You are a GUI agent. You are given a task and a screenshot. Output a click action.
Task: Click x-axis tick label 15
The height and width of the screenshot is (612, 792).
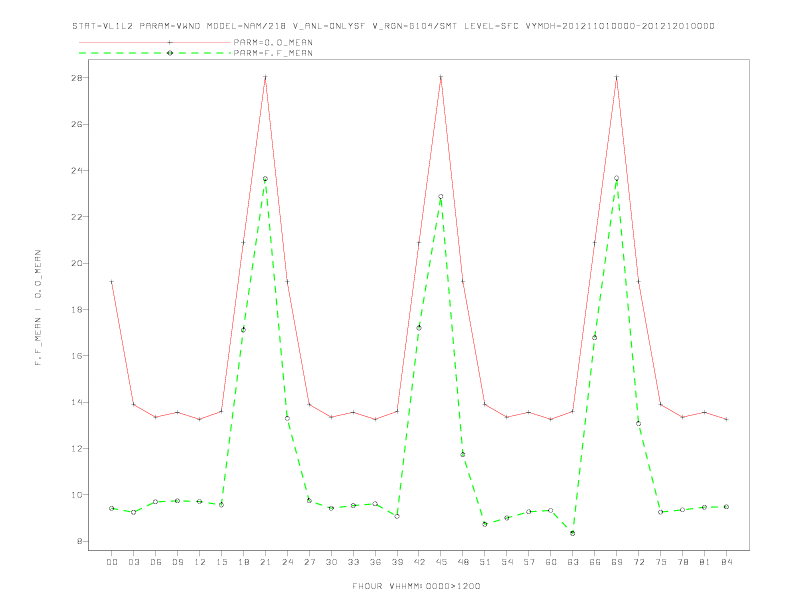221,562
